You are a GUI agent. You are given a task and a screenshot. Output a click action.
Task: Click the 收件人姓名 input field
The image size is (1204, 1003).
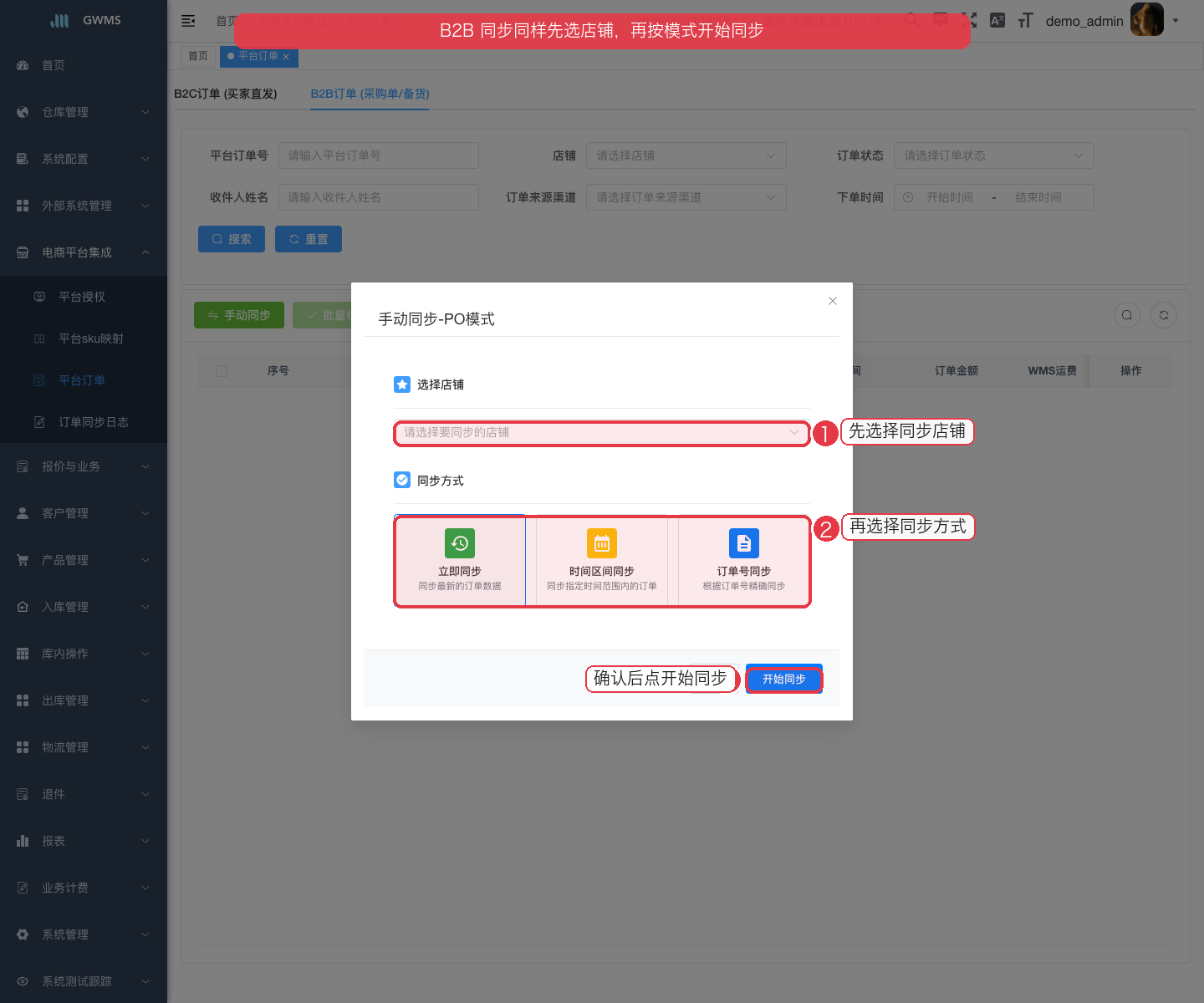[379, 197]
